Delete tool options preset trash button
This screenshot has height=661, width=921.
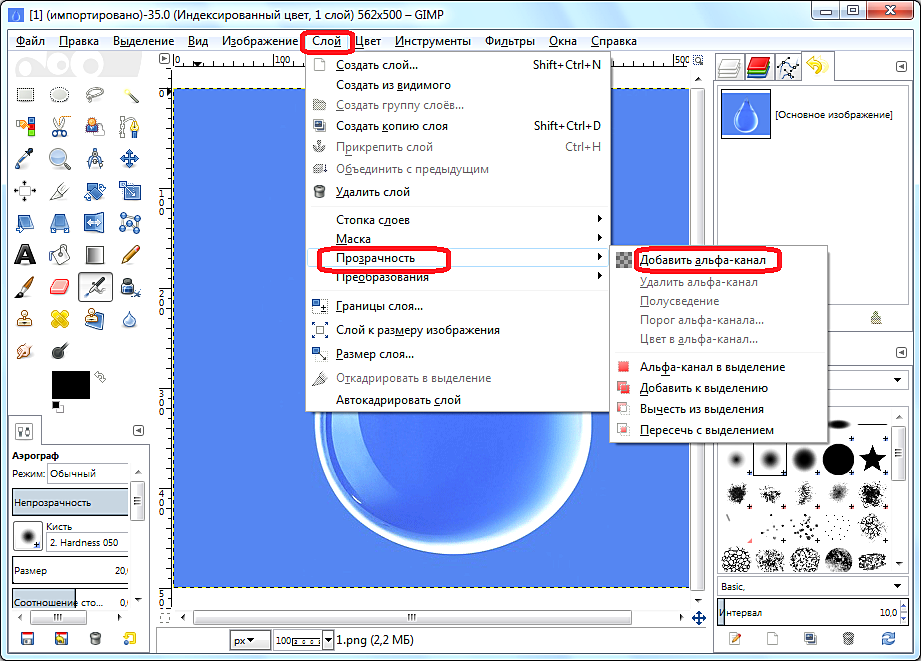click(x=95, y=639)
